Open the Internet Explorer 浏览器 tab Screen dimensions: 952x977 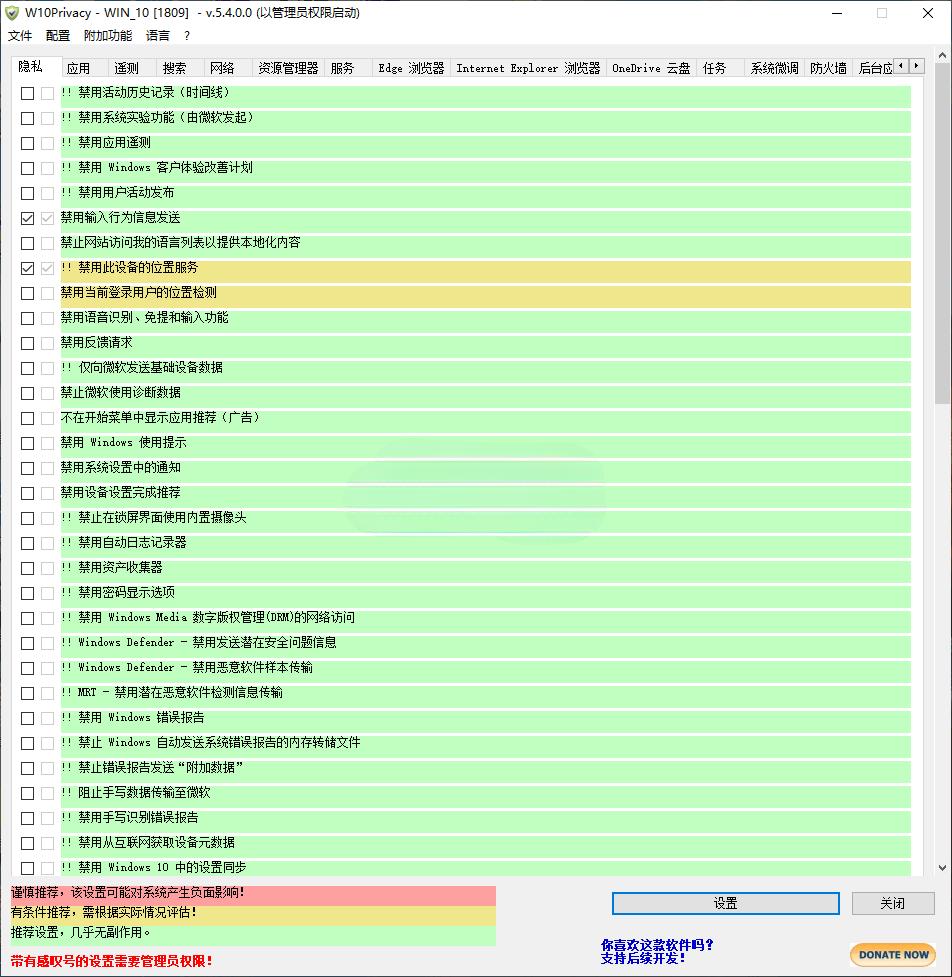(x=528, y=68)
